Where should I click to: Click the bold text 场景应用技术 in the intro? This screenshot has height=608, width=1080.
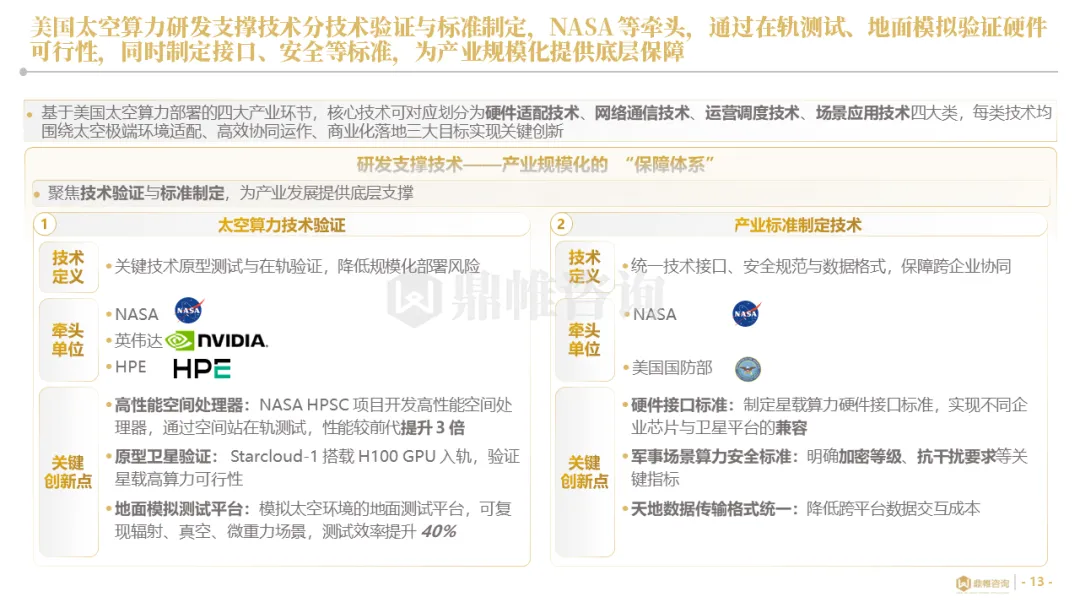(863, 112)
